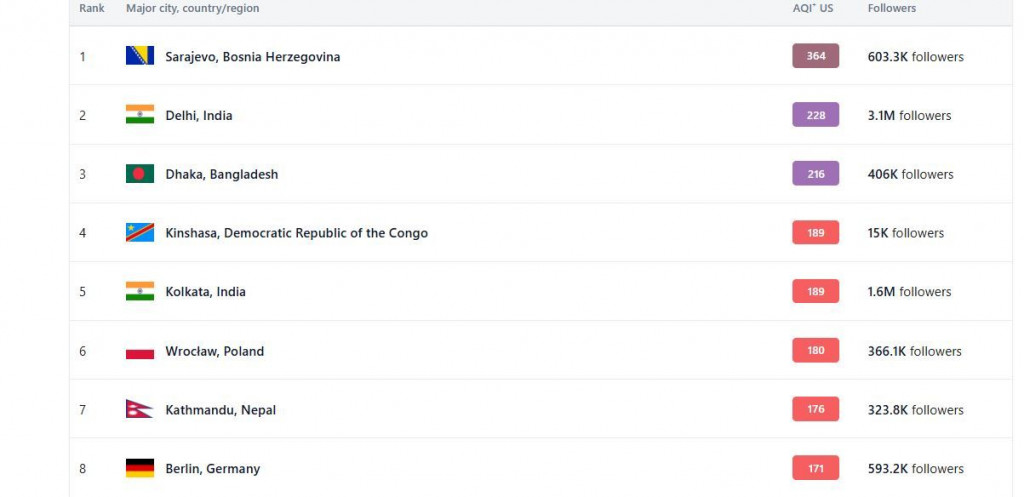Viewport: 1024px width, 497px height.
Task: Open the Delhi, India city link
Action: pos(198,116)
